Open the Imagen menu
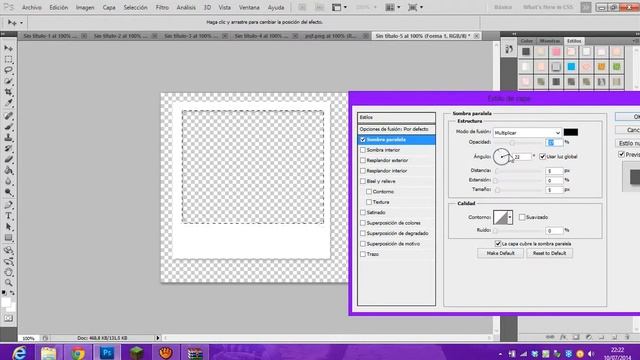 tap(85, 7)
